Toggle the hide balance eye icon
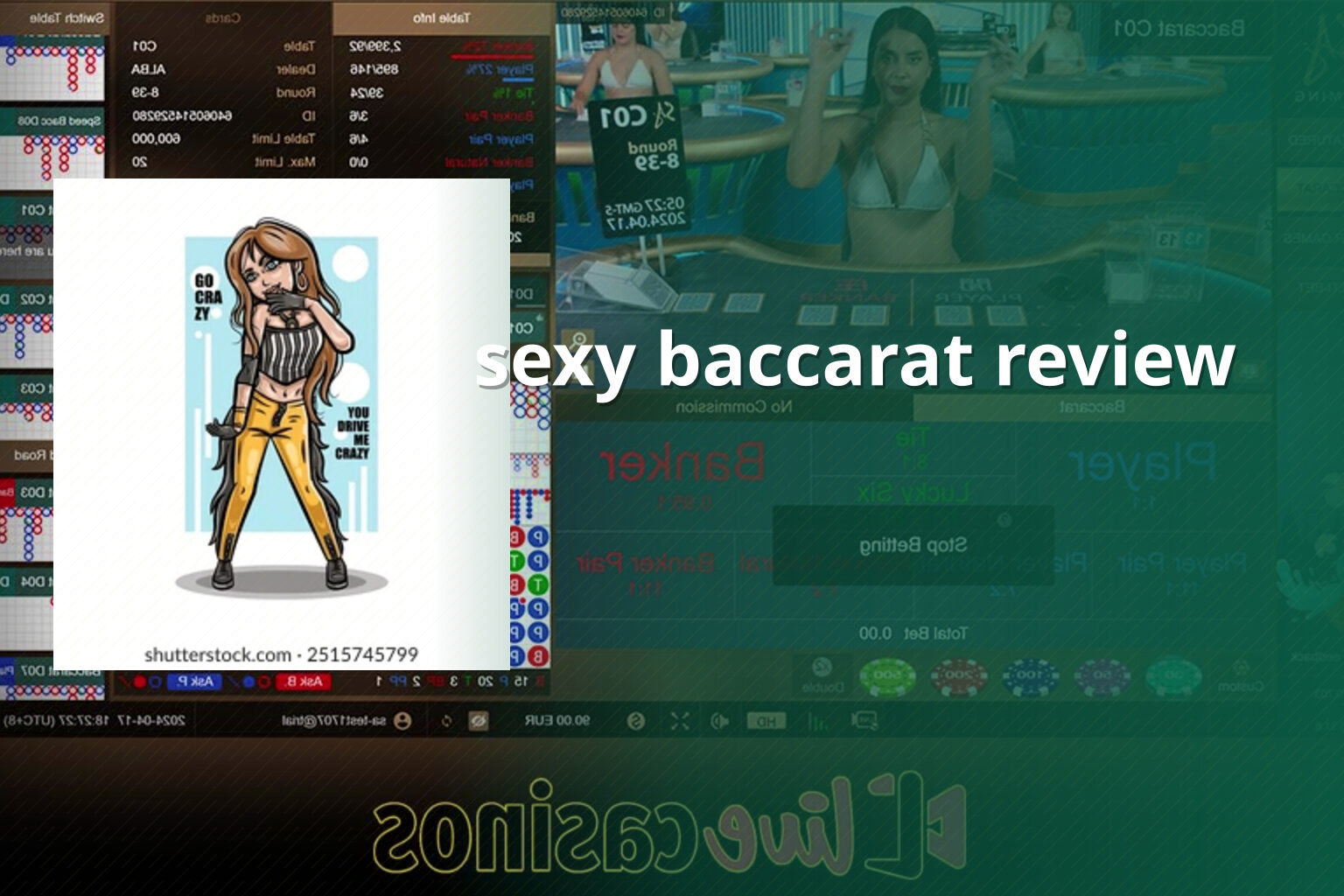Viewport: 1344px width, 896px height. [x=478, y=721]
